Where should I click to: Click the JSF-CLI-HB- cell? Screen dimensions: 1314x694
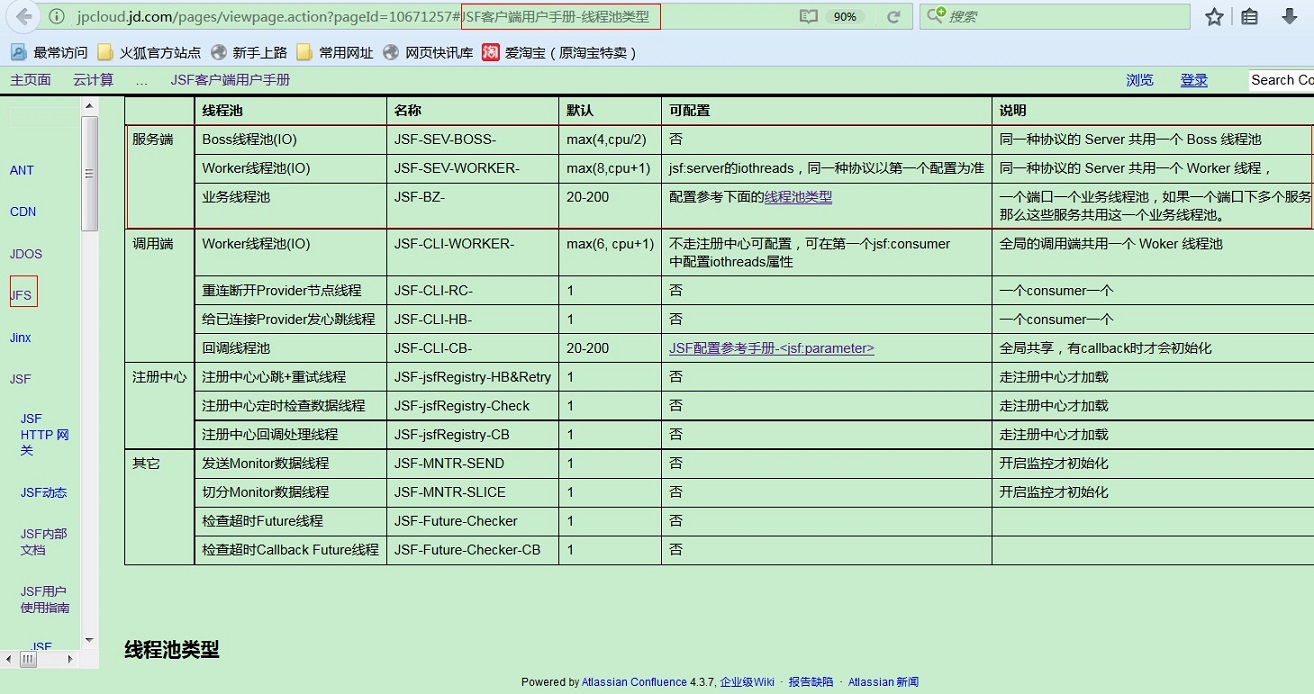[473, 319]
